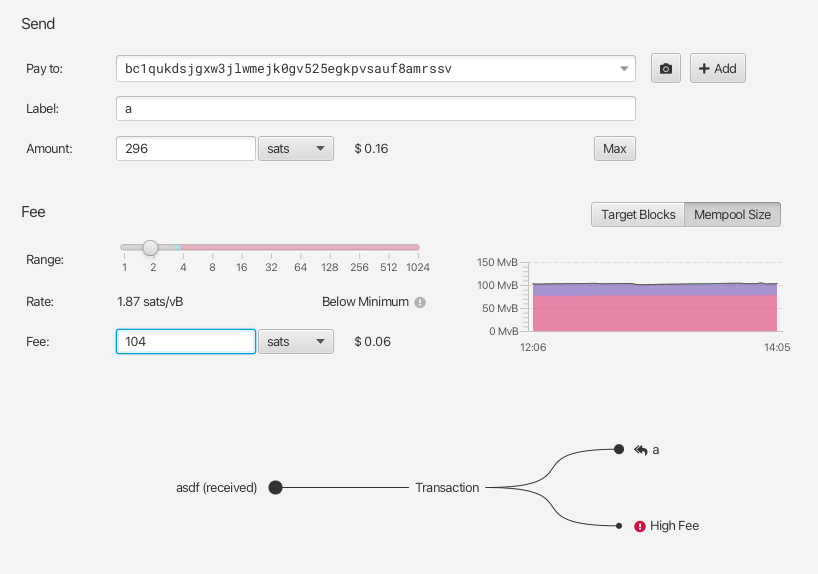Click the Fee input field showing 104
The width and height of the screenshot is (818, 574).
tap(186, 342)
